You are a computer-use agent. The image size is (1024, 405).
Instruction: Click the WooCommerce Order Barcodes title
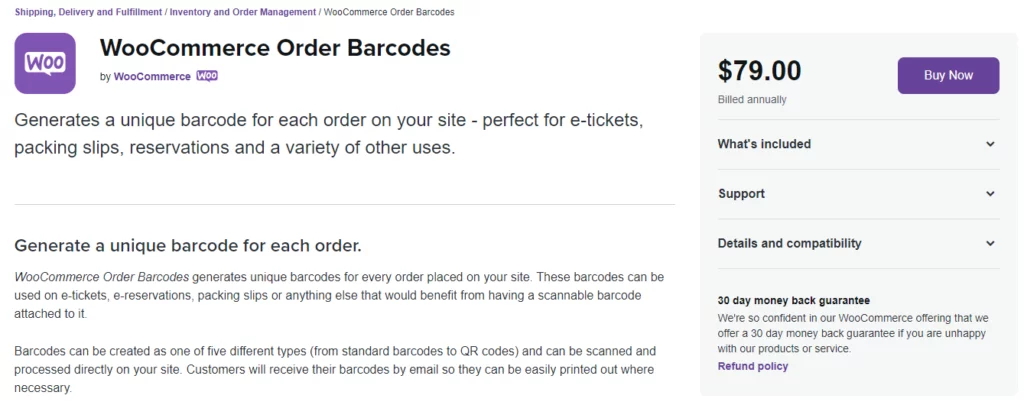pyautogui.click(x=275, y=48)
